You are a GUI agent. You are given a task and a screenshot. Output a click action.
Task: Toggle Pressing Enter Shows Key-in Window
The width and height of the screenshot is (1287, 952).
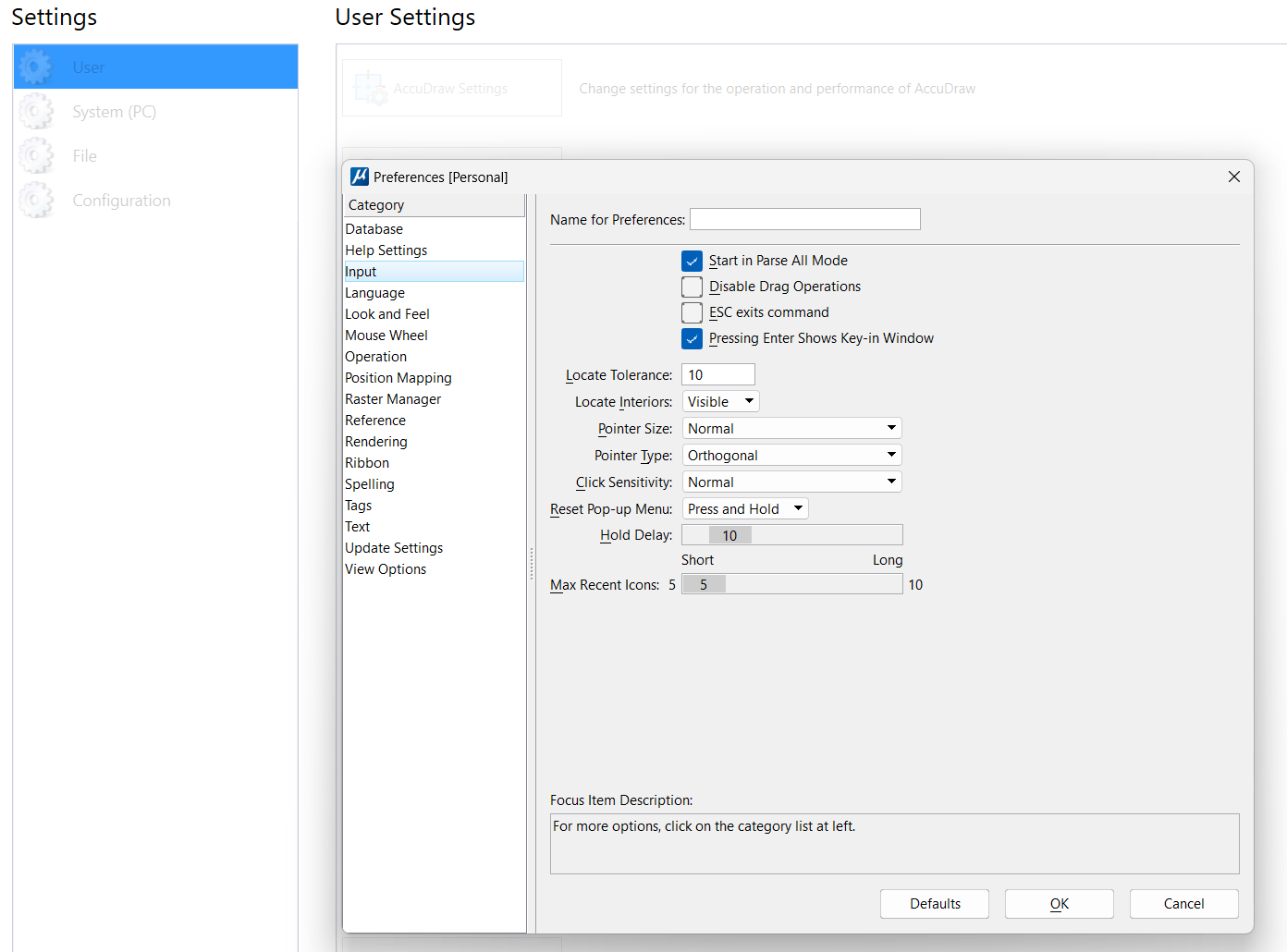tap(692, 338)
